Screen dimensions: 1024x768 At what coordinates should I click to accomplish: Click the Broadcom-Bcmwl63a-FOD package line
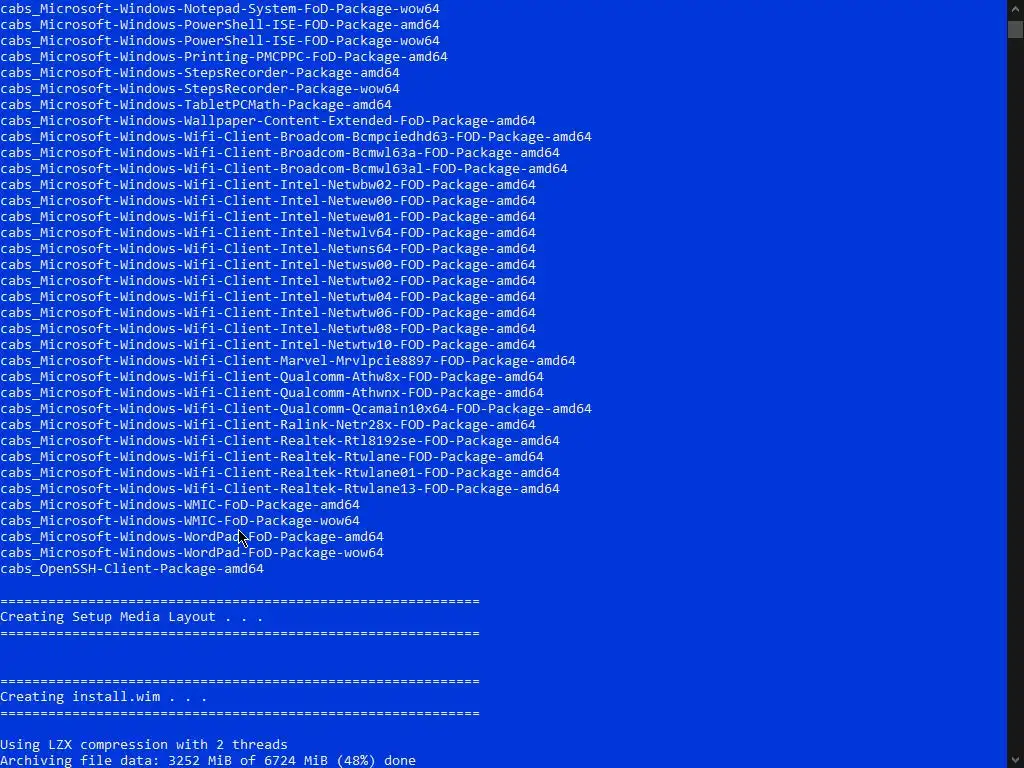(280, 153)
